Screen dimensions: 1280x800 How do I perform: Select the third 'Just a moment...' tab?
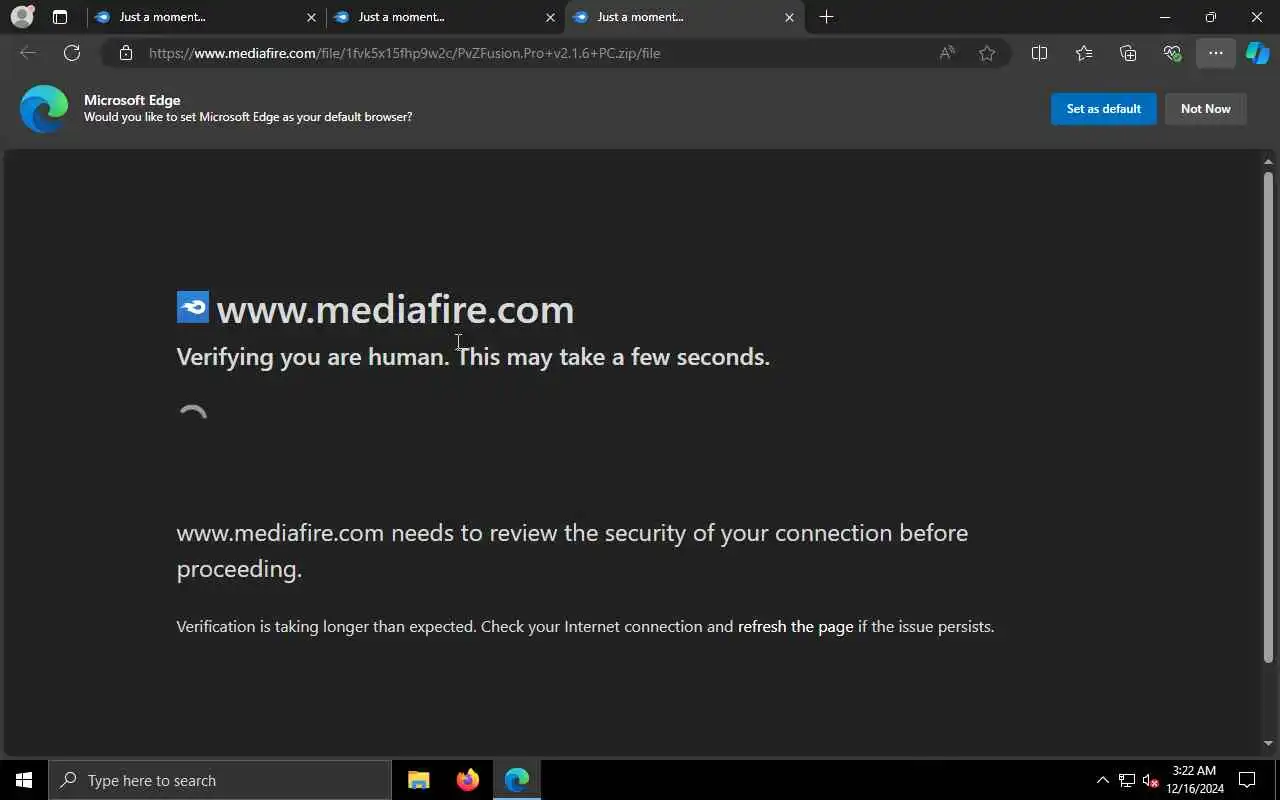684,17
